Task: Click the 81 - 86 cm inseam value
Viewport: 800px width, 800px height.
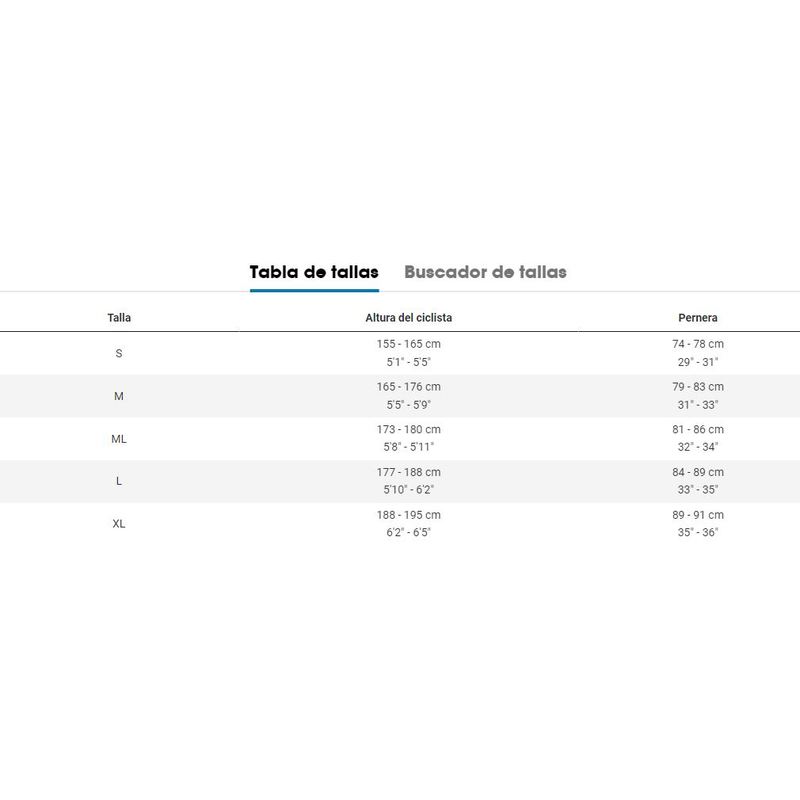Action: click(697, 429)
